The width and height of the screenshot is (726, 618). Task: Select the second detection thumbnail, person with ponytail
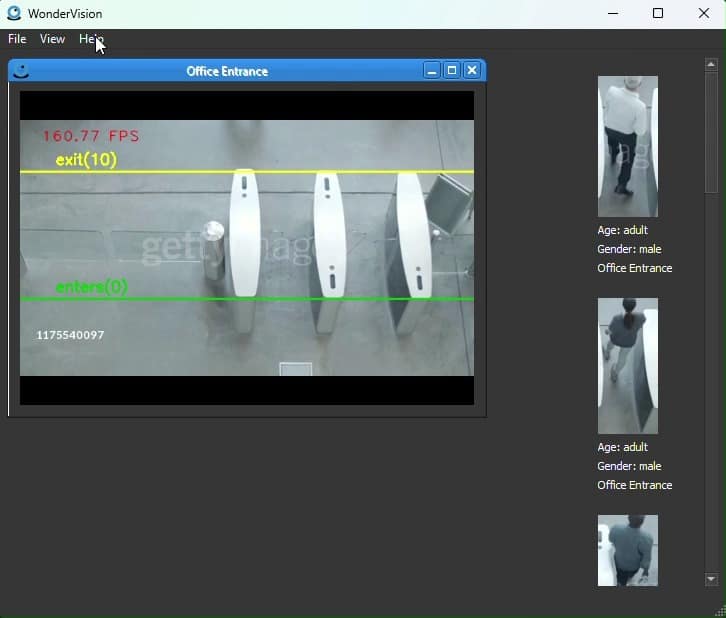pos(627,365)
